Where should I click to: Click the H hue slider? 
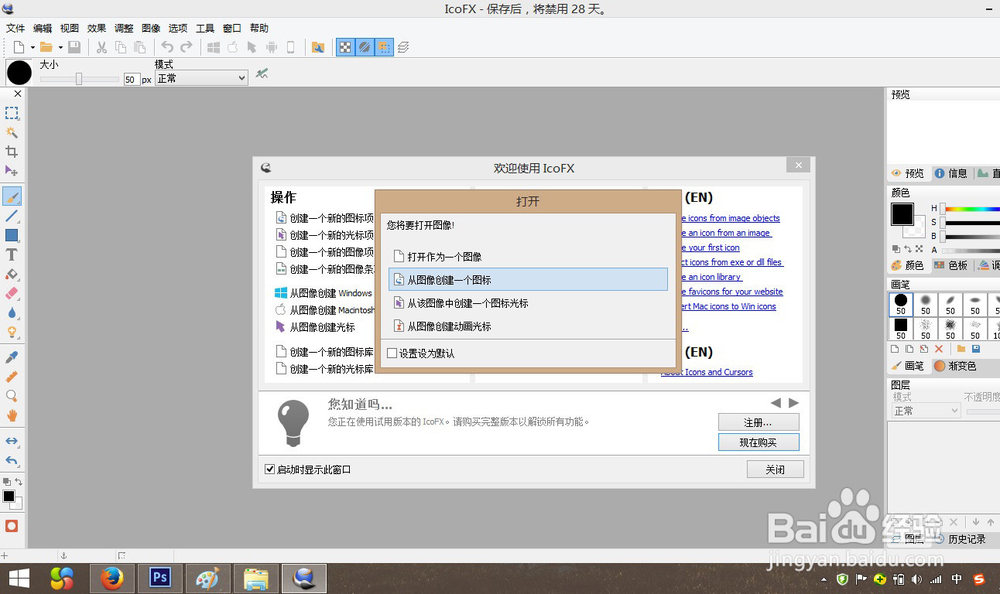(x=971, y=209)
